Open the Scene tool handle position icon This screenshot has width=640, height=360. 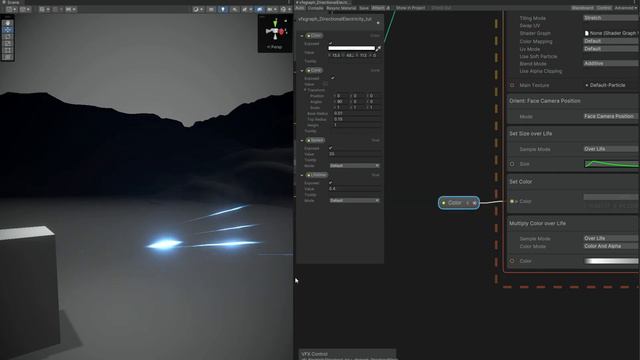[12, 9]
